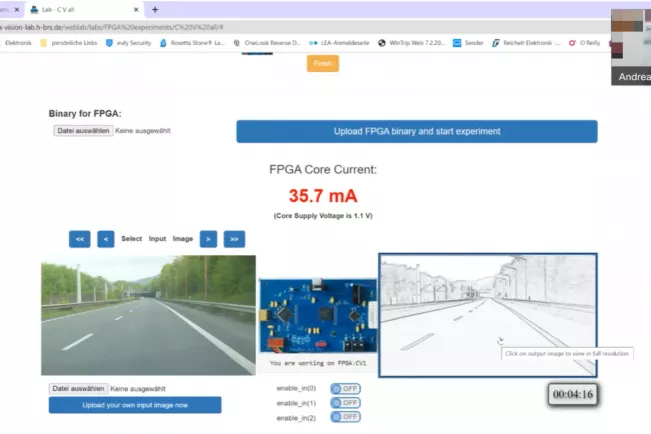
Task: Open output edge image in full resolution
Action: [x=487, y=314]
